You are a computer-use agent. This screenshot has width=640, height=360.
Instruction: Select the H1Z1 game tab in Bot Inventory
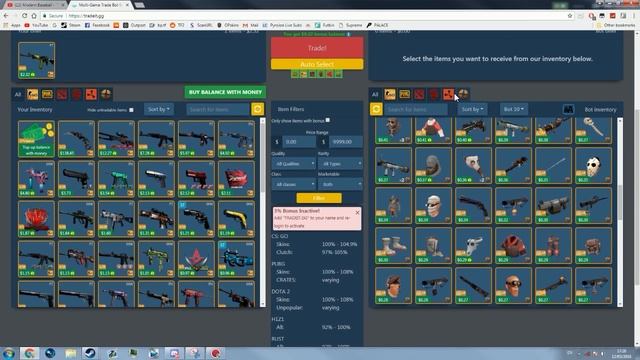coord(434,94)
